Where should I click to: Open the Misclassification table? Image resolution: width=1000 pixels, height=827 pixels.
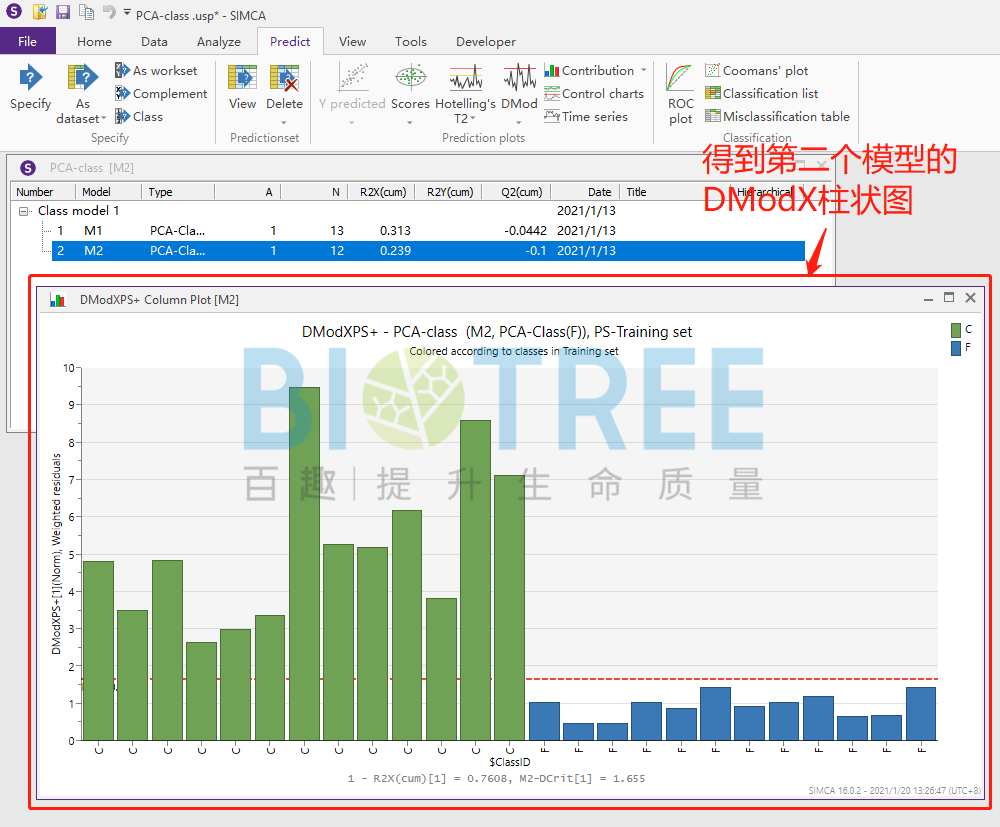pyautogui.click(x=778, y=116)
